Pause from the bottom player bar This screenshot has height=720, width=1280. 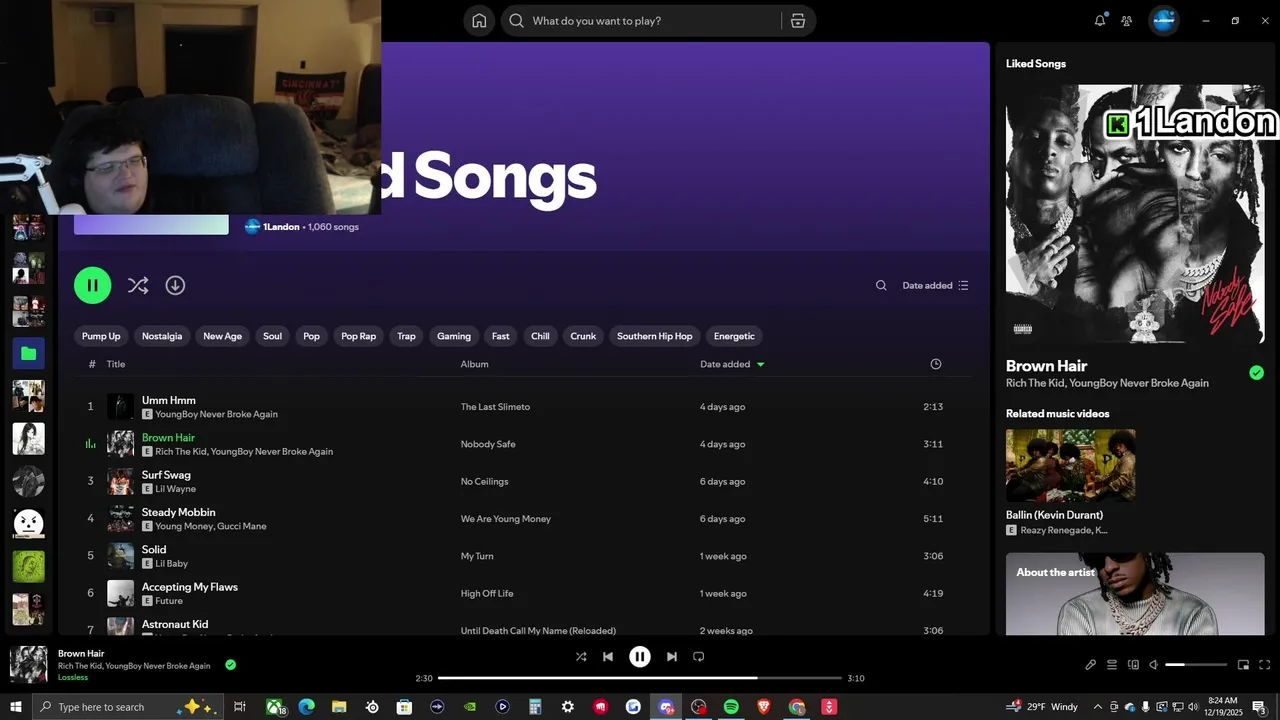[x=640, y=657]
